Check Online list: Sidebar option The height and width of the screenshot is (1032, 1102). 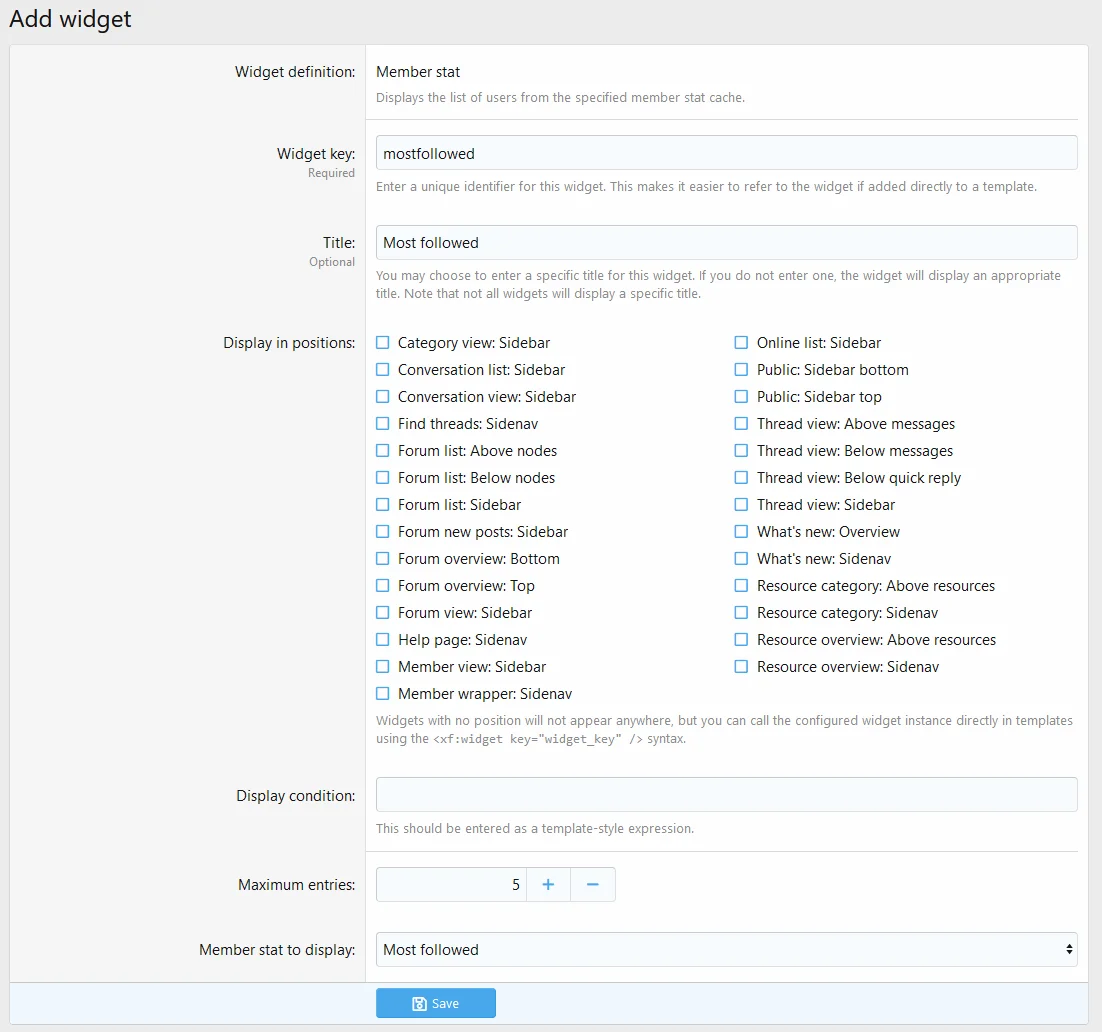[x=741, y=343]
